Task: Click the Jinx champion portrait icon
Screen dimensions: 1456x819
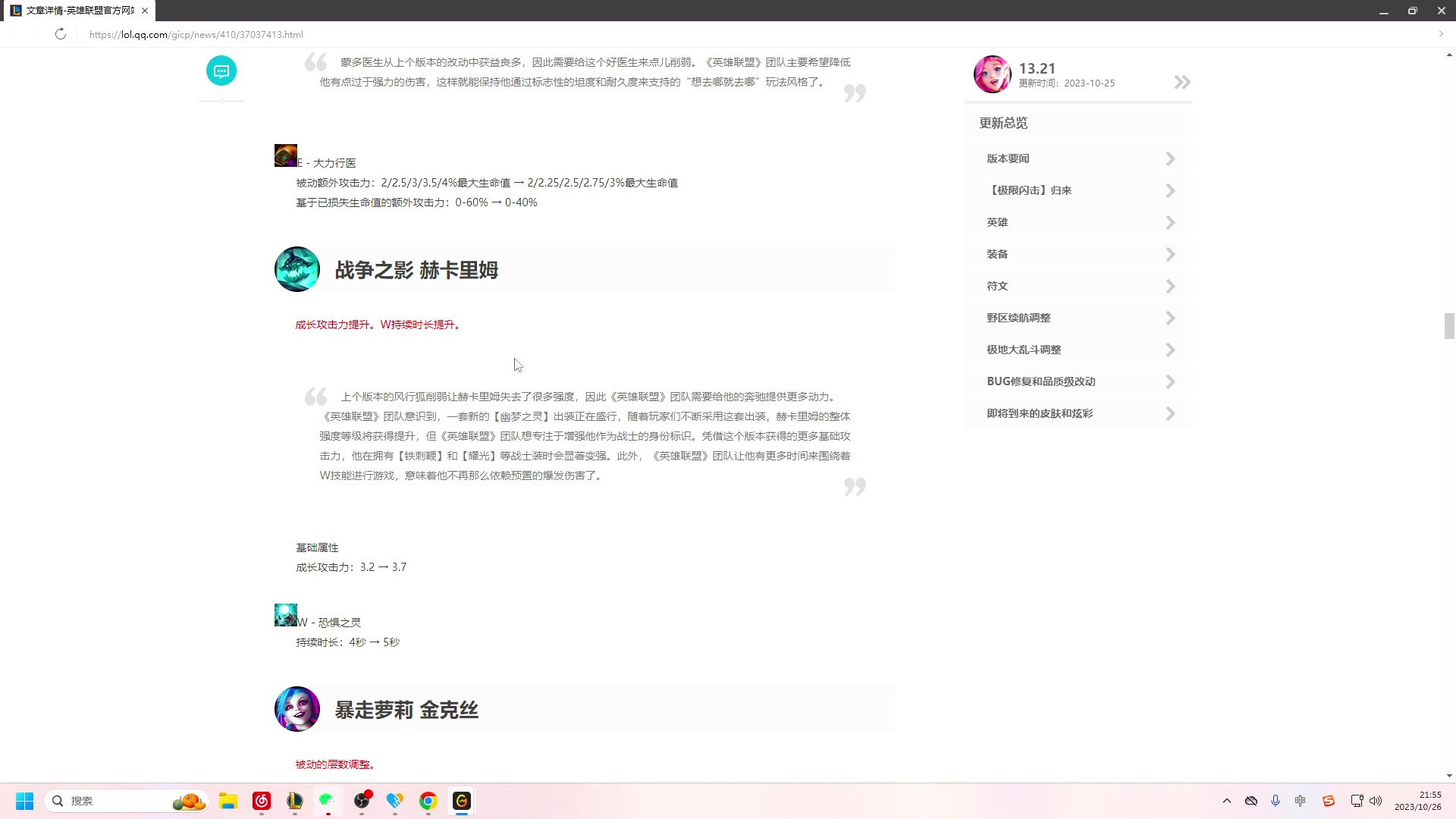Action: pos(297,709)
